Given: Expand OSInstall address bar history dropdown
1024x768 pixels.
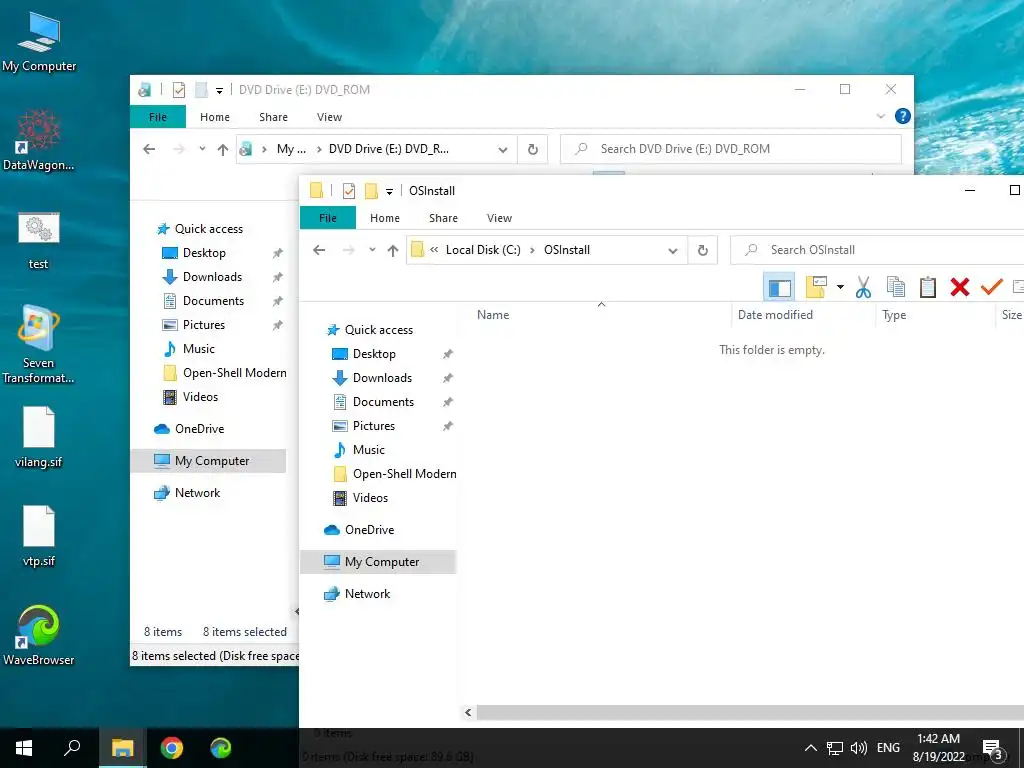Looking at the screenshot, I should point(673,250).
